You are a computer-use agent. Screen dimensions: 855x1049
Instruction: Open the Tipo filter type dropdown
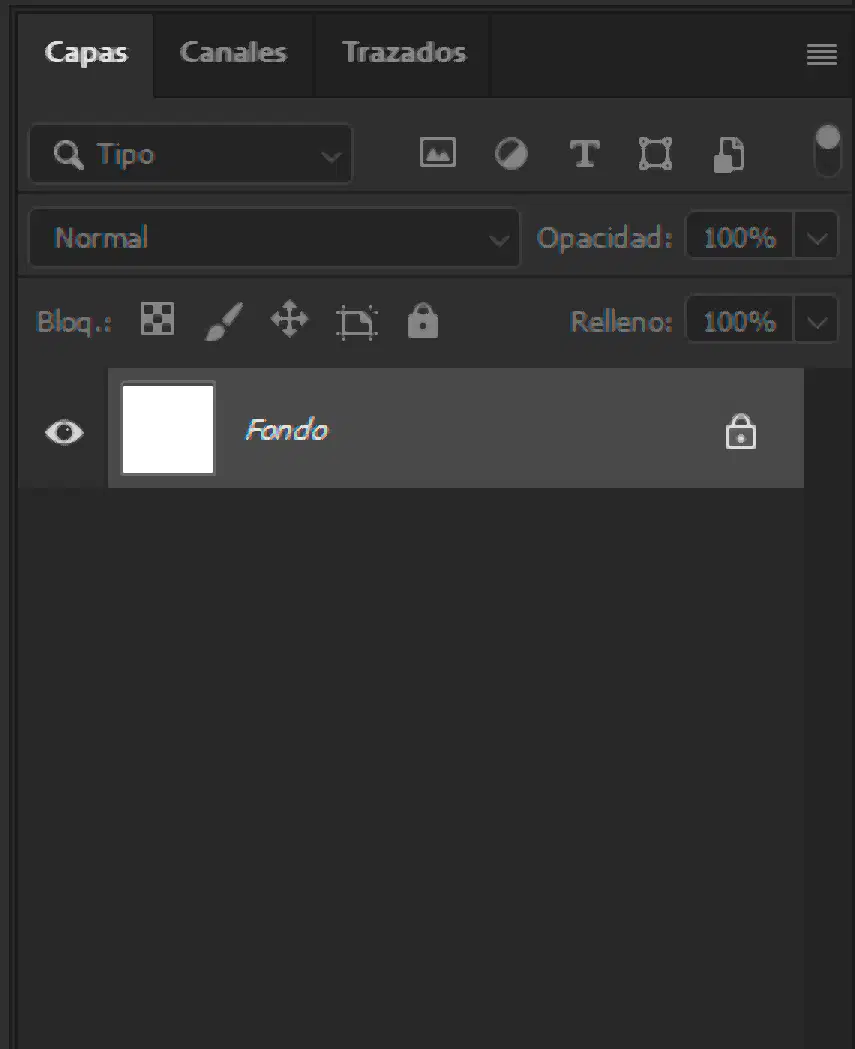click(191, 154)
